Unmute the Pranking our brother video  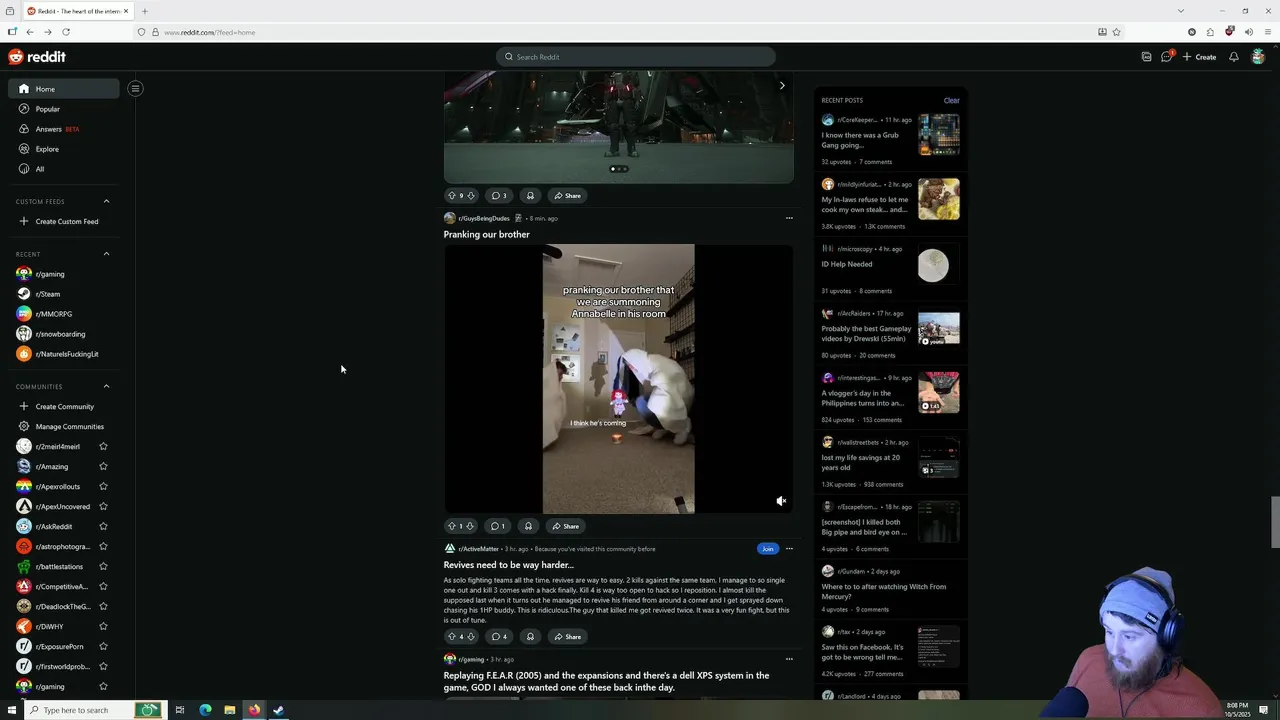pos(781,501)
